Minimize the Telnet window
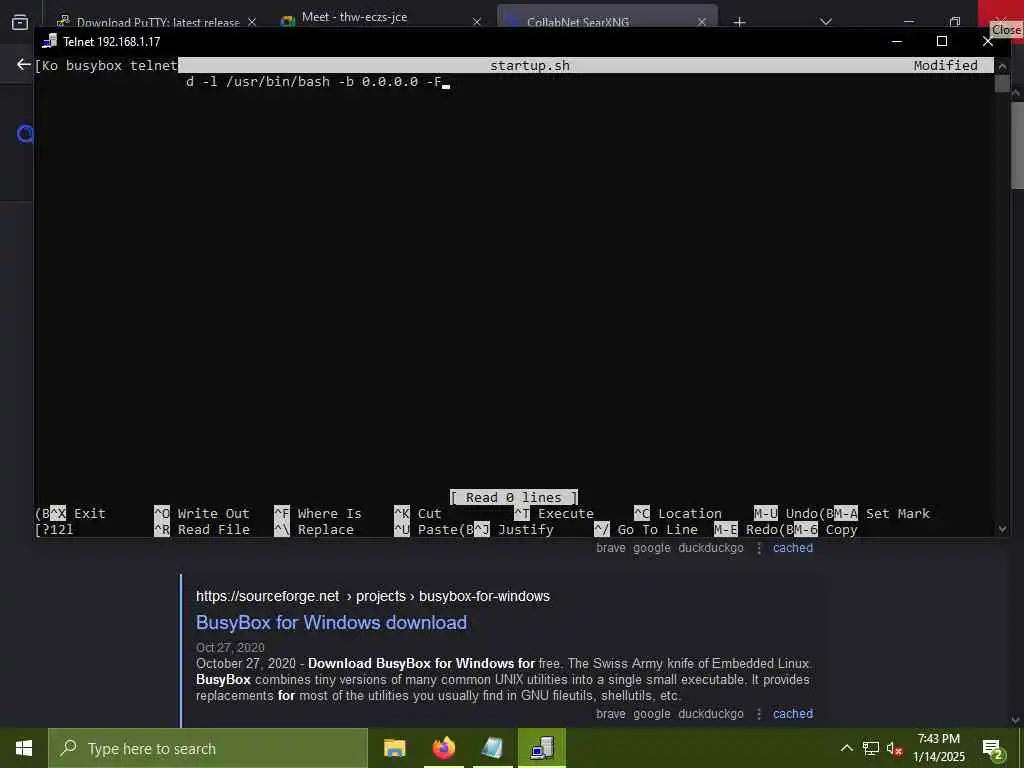Viewport: 1024px width, 768px height. [x=897, y=41]
